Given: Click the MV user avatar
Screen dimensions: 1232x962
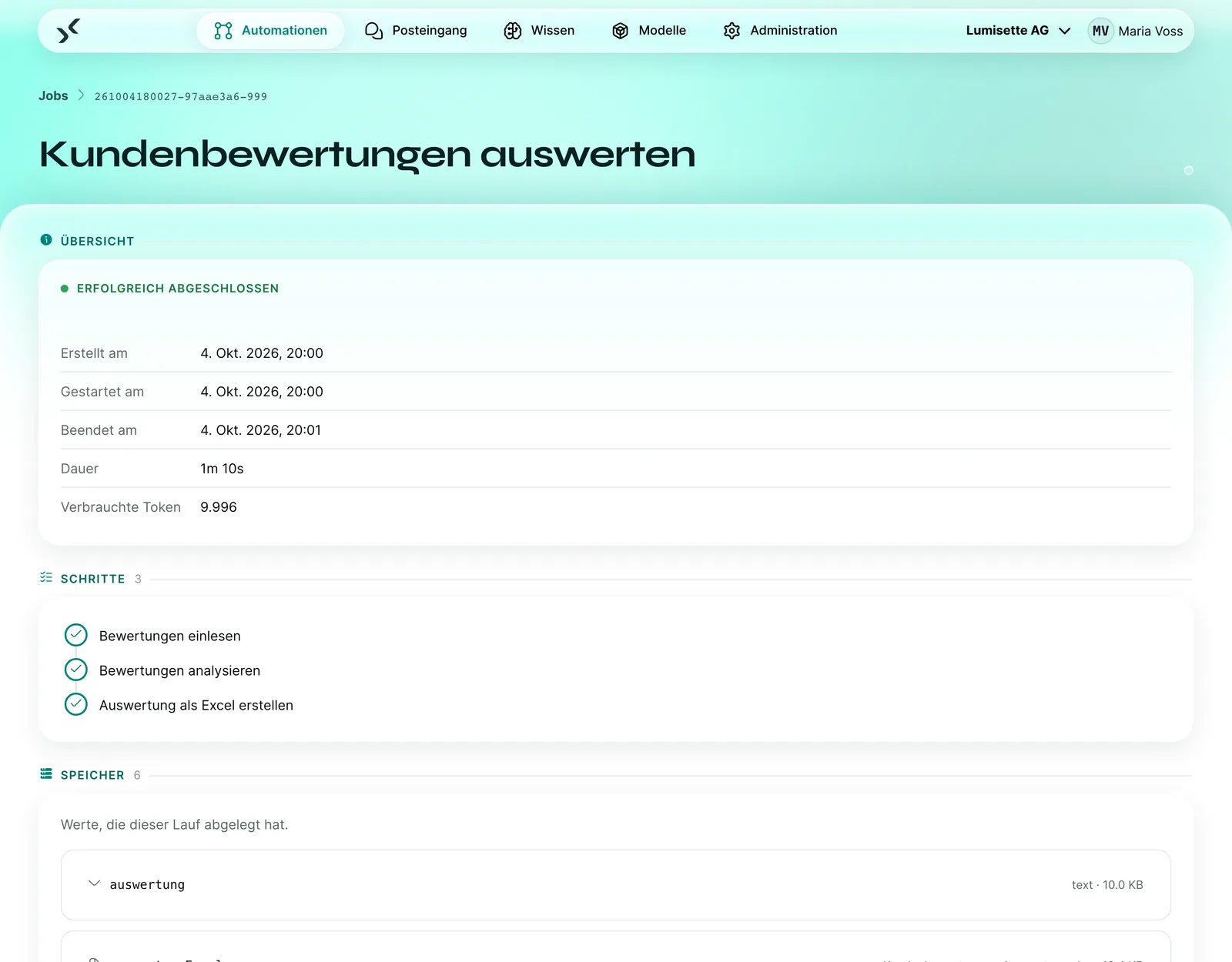Looking at the screenshot, I should pyautogui.click(x=1101, y=31).
